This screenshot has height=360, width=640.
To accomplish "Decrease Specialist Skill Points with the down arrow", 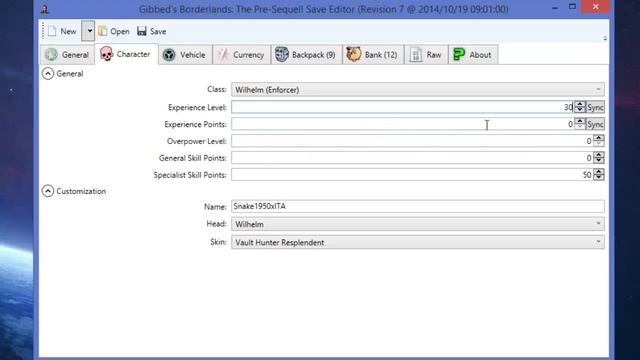I will [x=599, y=178].
